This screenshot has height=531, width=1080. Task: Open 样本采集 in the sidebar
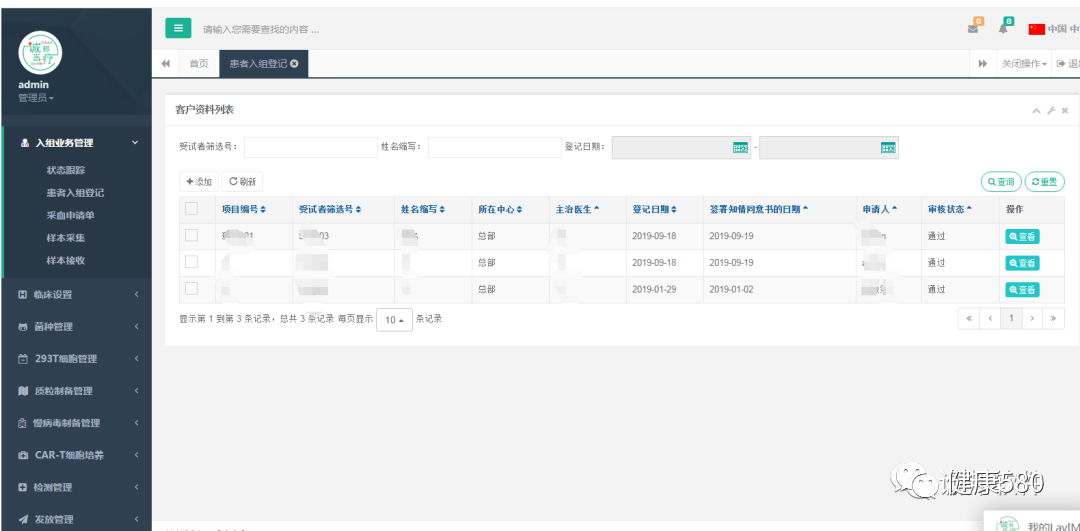coord(66,238)
